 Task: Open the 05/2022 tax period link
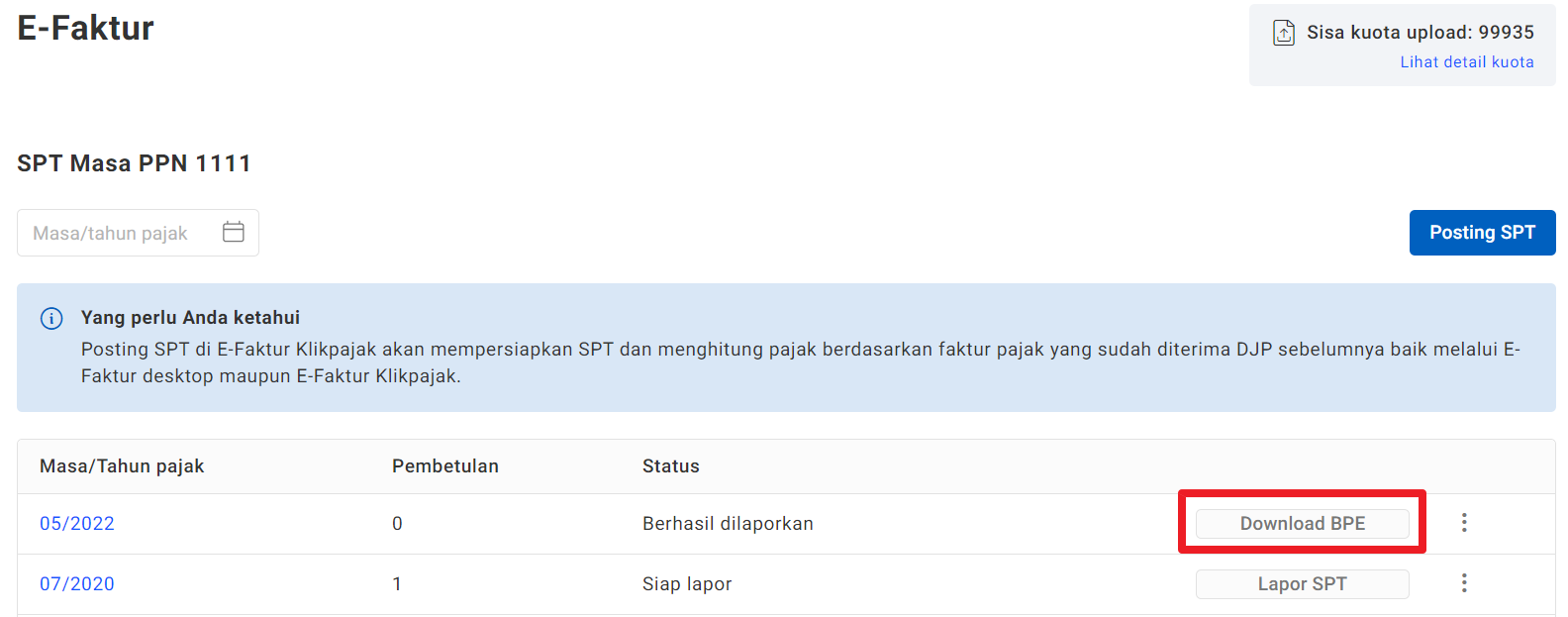click(77, 524)
